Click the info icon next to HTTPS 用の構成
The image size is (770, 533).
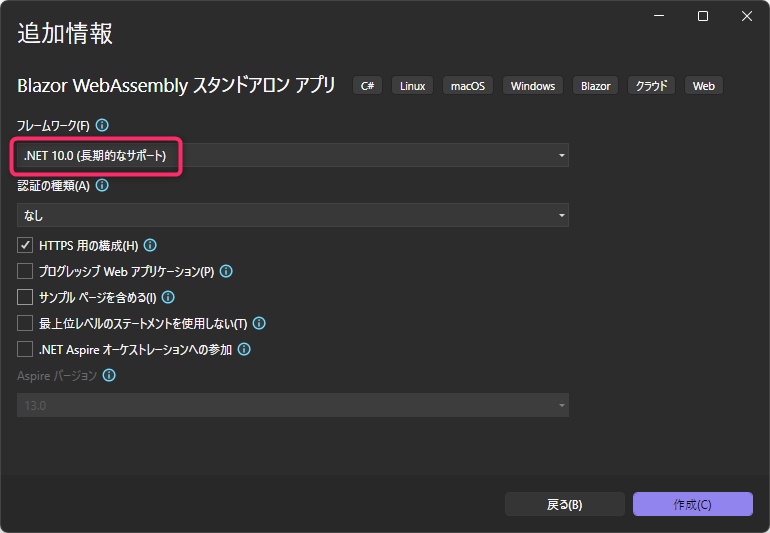click(x=150, y=245)
